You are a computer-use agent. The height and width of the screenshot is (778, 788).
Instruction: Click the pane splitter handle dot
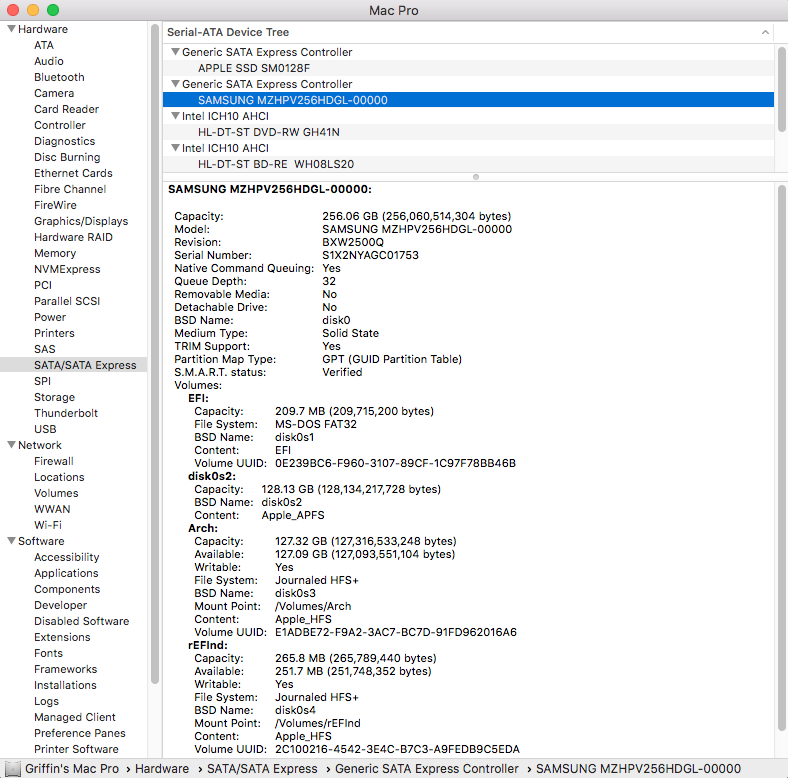coord(476,177)
